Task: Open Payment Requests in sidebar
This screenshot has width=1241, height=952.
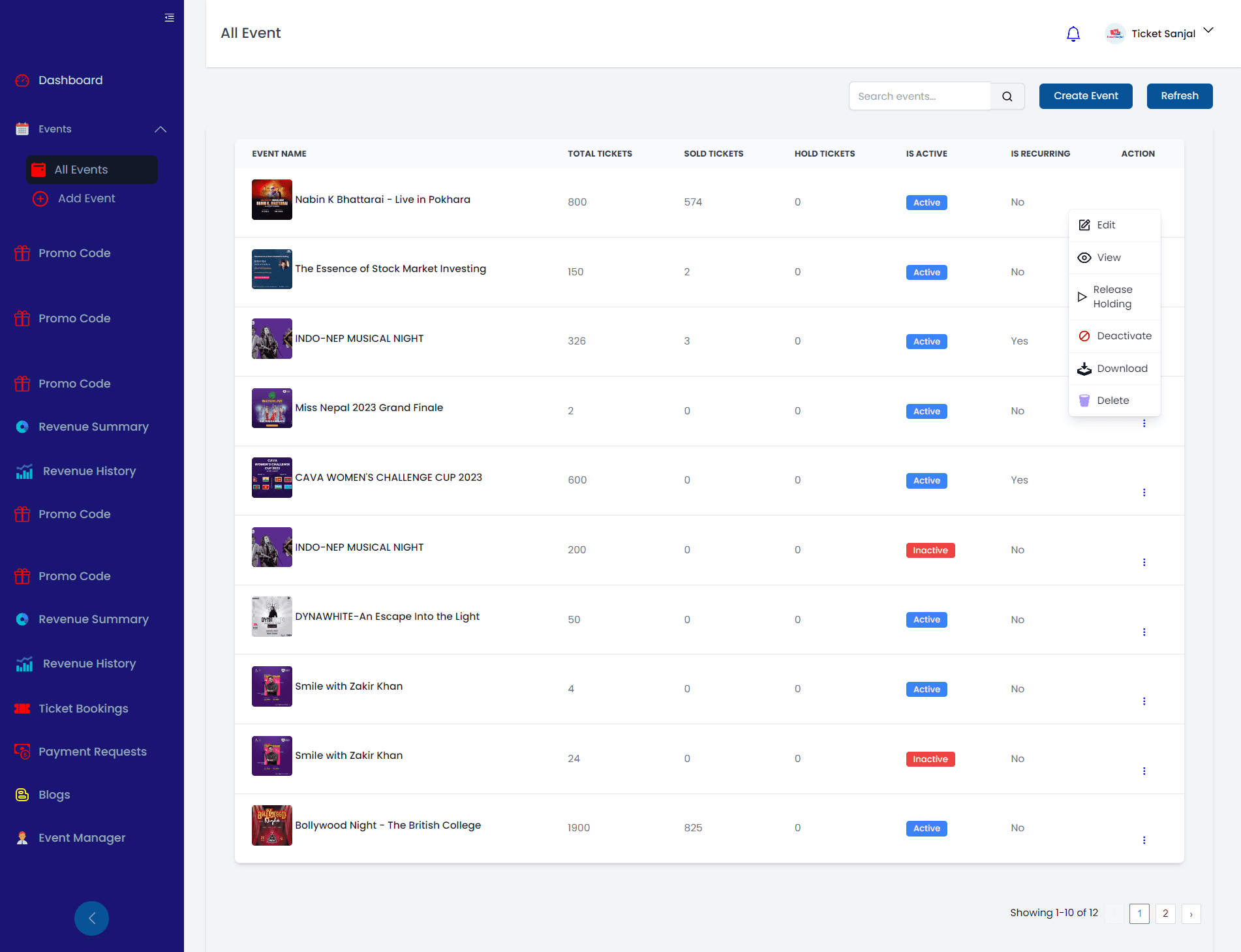Action: point(92,752)
